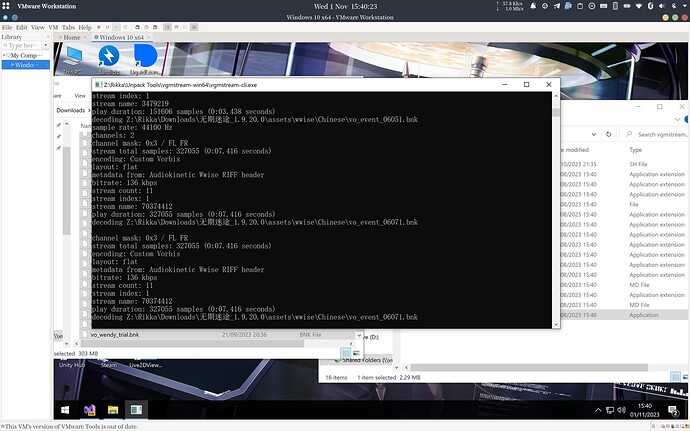Click the refresh button in vgmstream Explorer

point(609,134)
